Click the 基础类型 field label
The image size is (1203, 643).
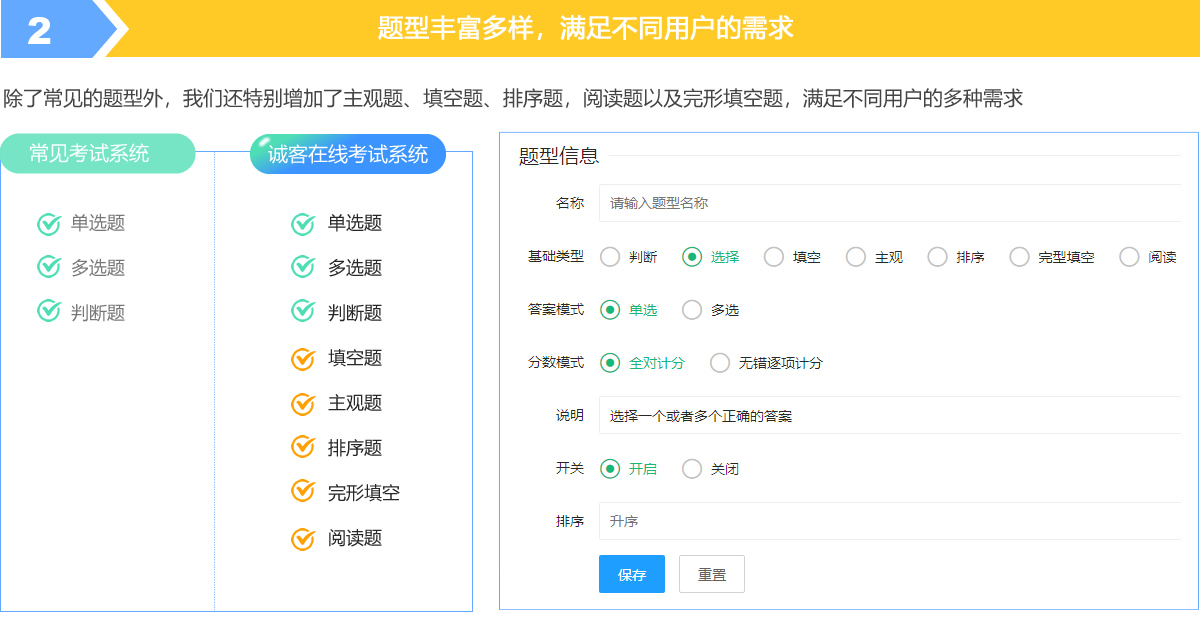point(556,257)
